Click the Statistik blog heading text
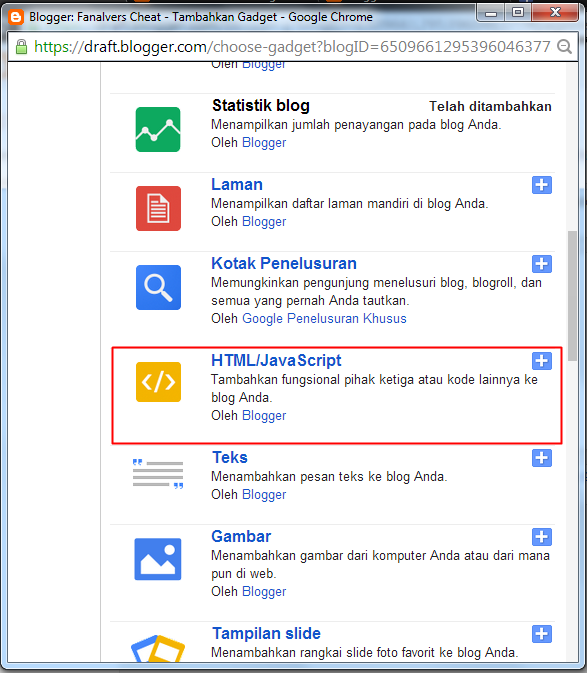587x673 pixels. 261,106
